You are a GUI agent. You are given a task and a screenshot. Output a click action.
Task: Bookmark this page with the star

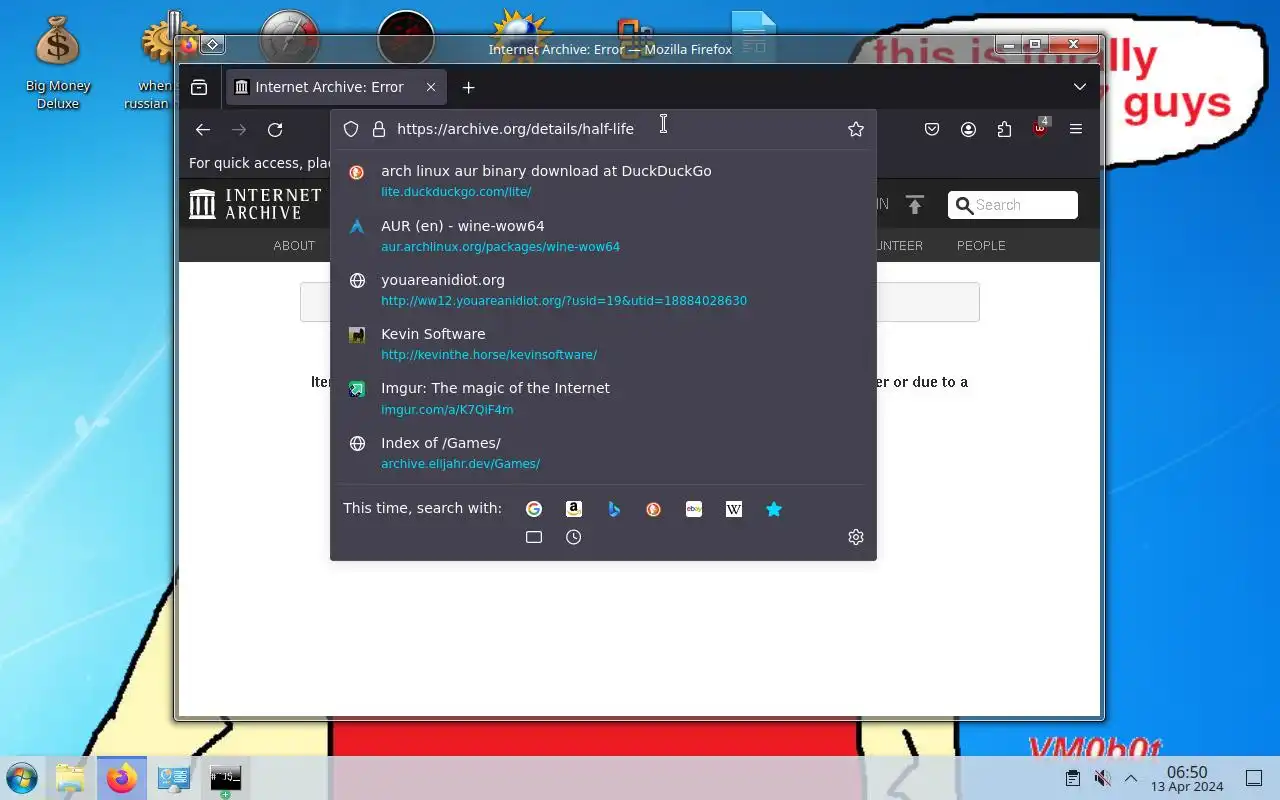[856, 129]
